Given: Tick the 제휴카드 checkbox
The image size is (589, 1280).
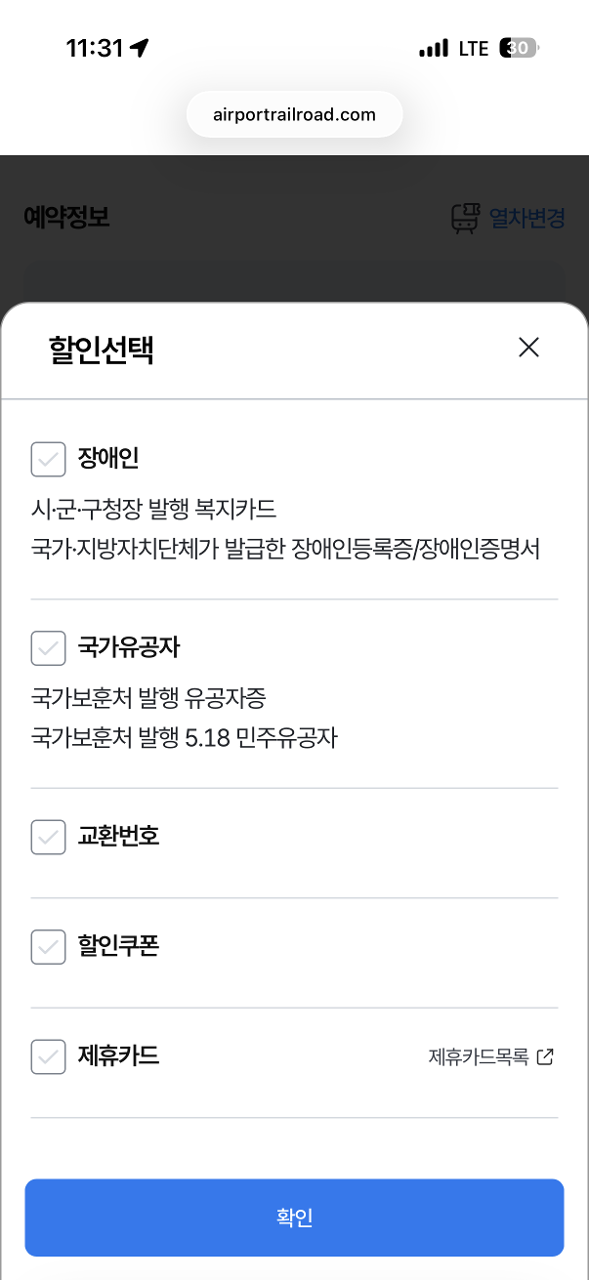Looking at the screenshot, I should click(x=48, y=1057).
